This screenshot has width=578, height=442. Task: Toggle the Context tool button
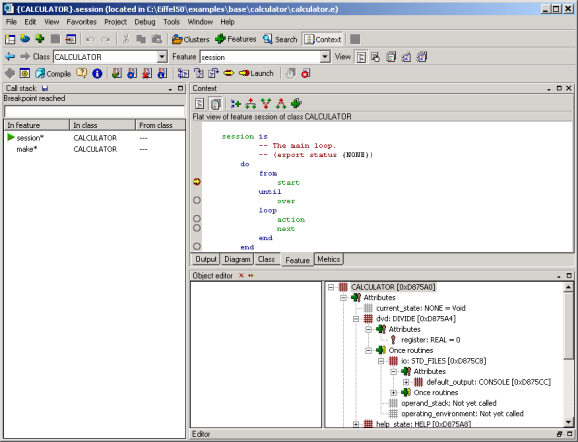[x=323, y=39]
